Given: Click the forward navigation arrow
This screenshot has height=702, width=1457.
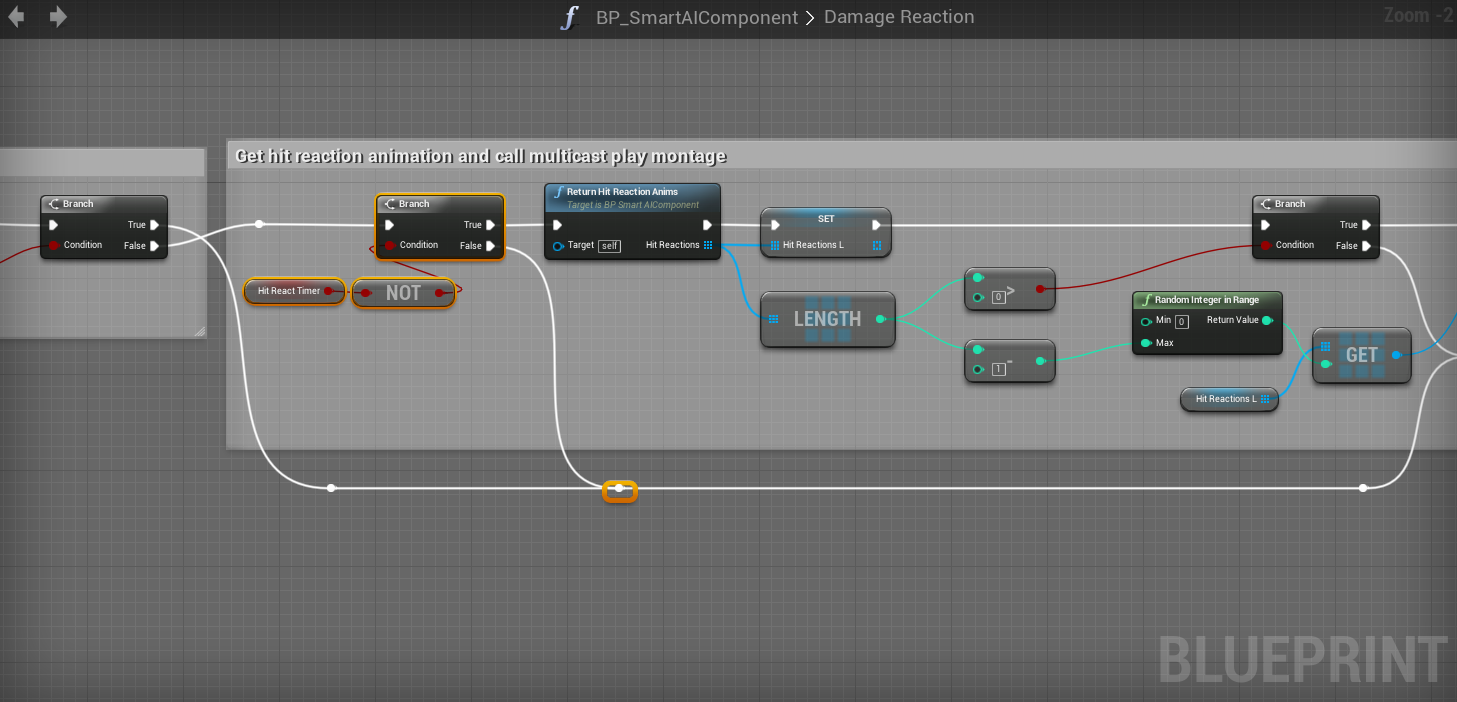Looking at the screenshot, I should 59,17.
